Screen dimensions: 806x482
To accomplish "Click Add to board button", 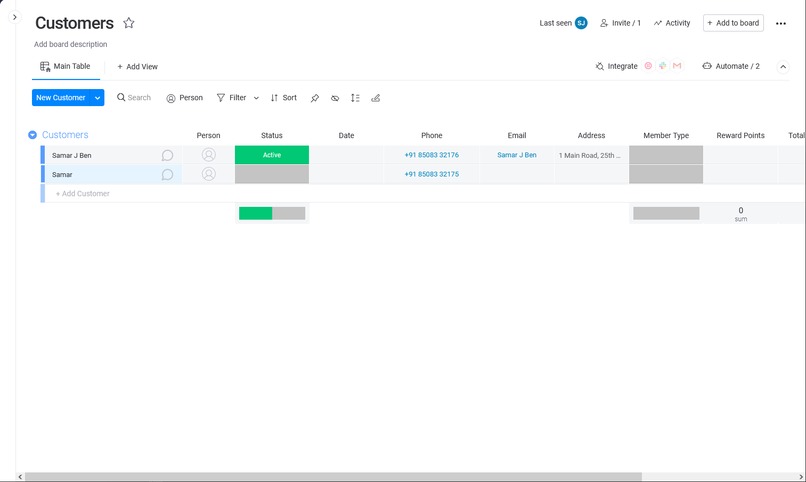I will (733, 23).
